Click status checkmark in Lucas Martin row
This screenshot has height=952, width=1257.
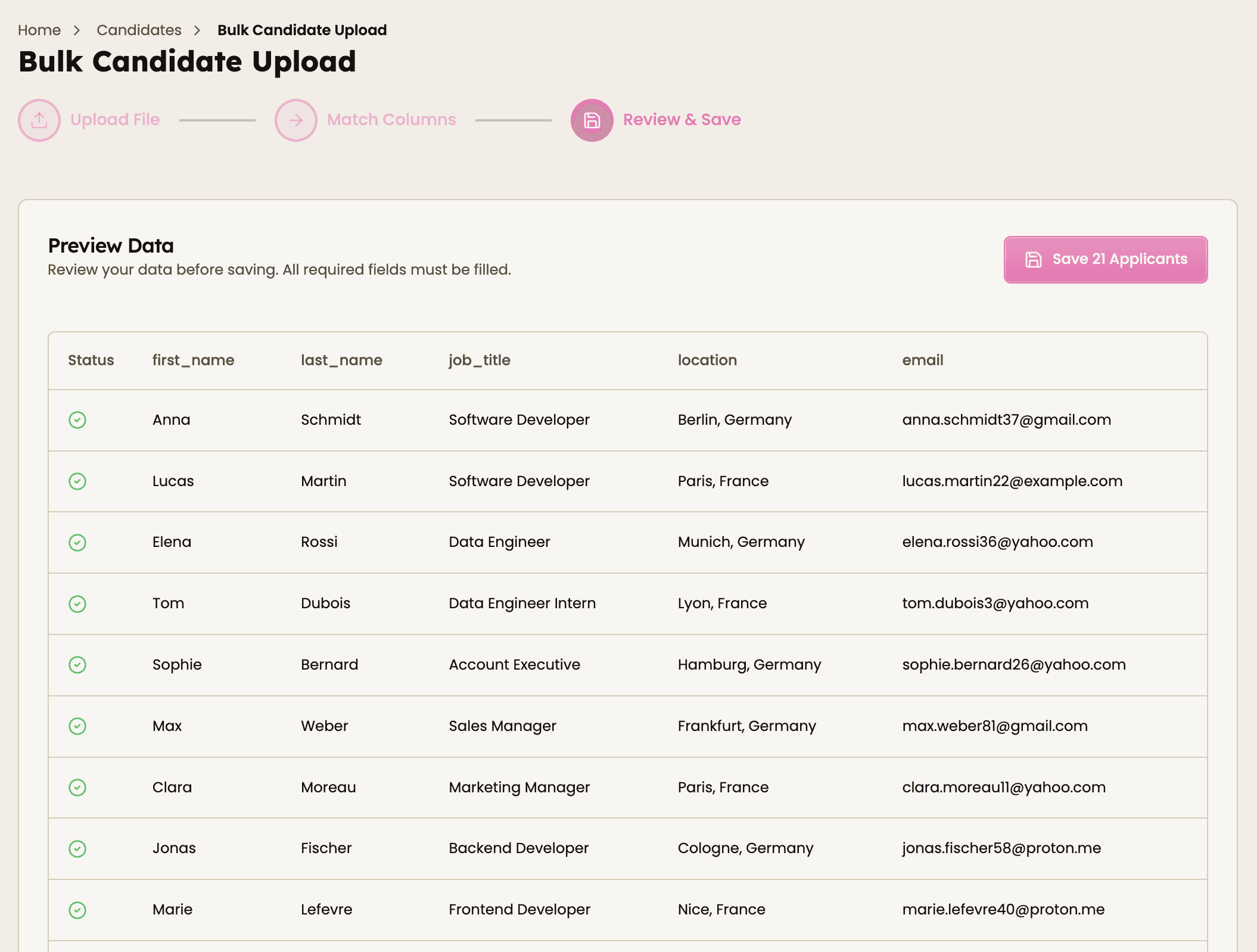pos(77,481)
